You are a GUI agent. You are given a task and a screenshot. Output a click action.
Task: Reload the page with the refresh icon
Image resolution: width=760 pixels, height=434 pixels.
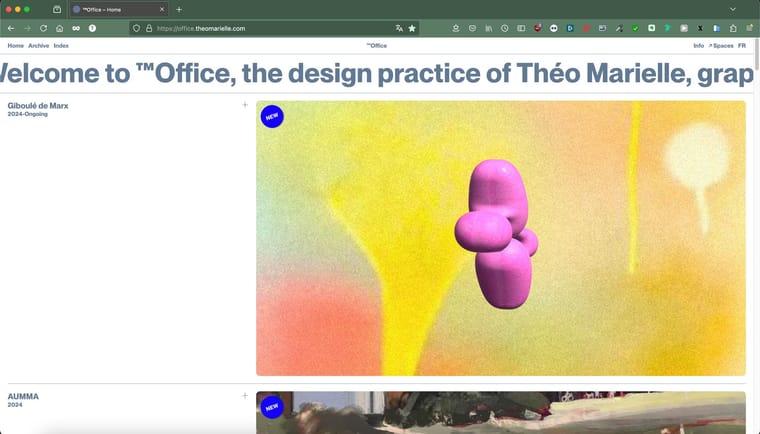[x=43, y=29]
